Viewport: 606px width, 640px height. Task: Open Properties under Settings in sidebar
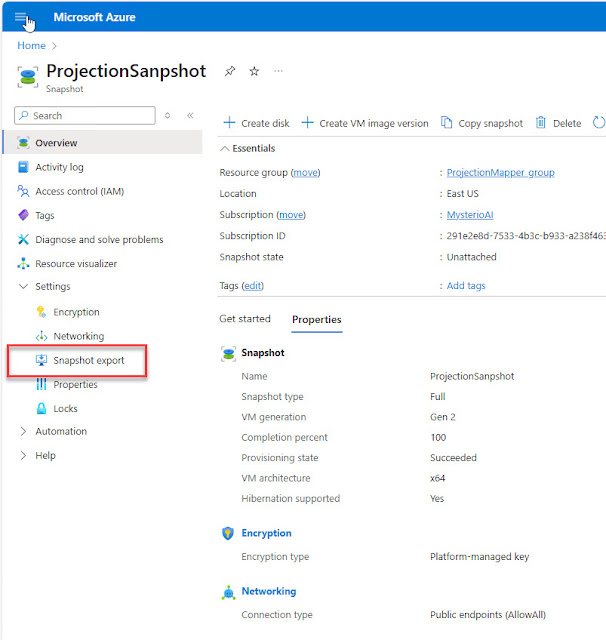[75, 384]
